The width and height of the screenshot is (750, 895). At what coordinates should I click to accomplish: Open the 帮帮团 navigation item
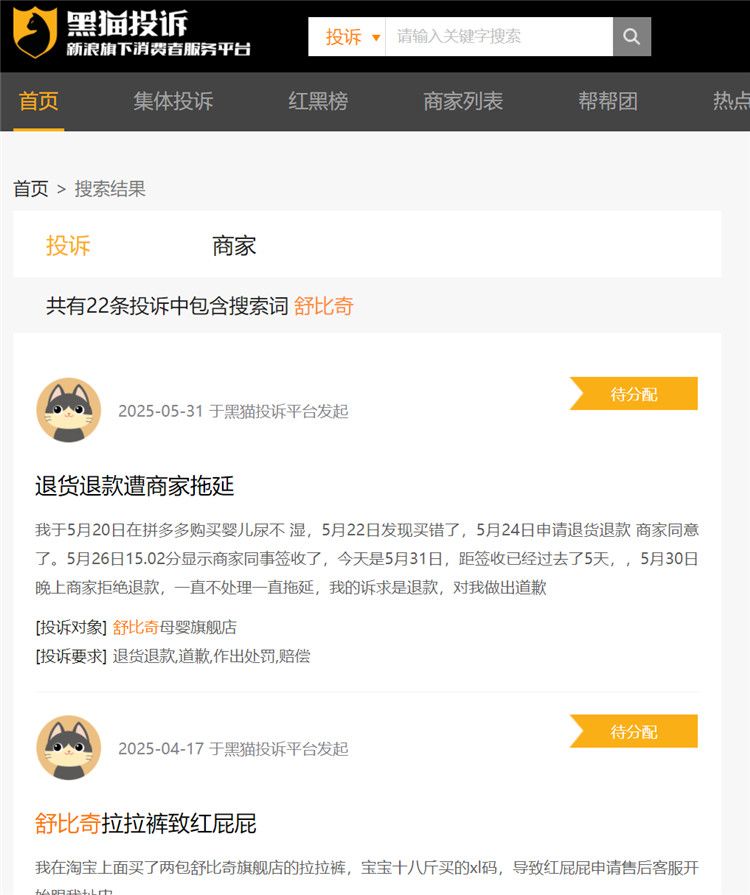click(x=608, y=101)
